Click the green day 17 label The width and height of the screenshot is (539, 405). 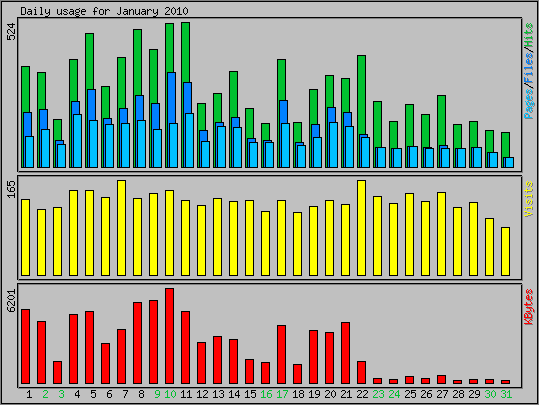[x=282, y=394]
